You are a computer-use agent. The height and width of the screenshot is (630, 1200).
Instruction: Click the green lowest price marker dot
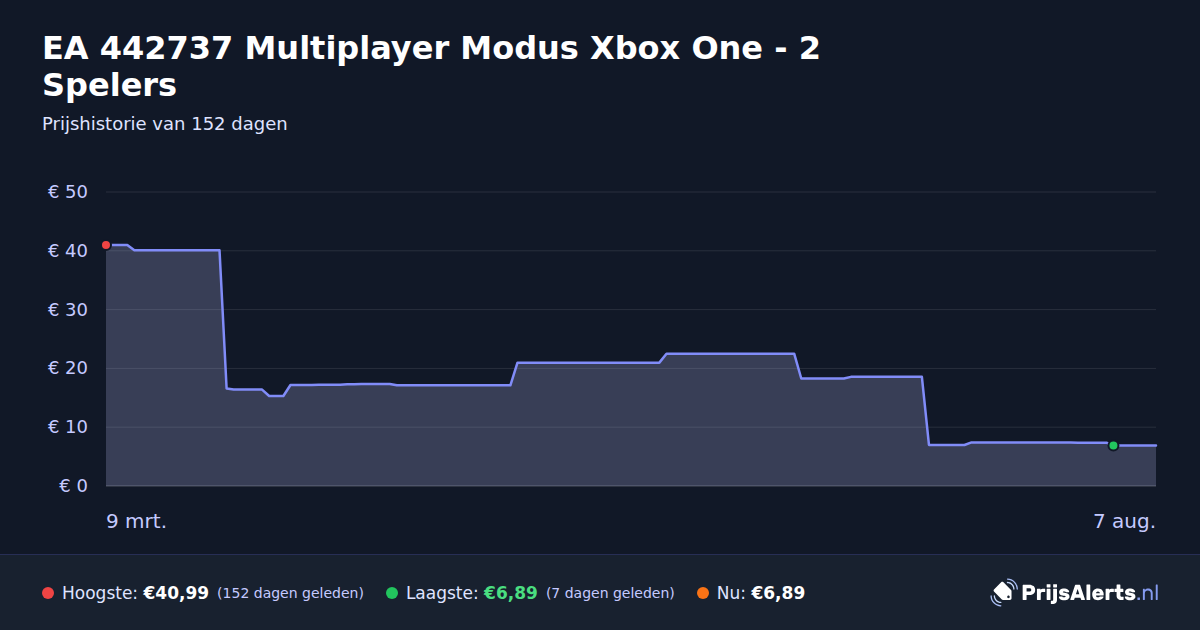pyautogui.click(x=1113, y=446)
